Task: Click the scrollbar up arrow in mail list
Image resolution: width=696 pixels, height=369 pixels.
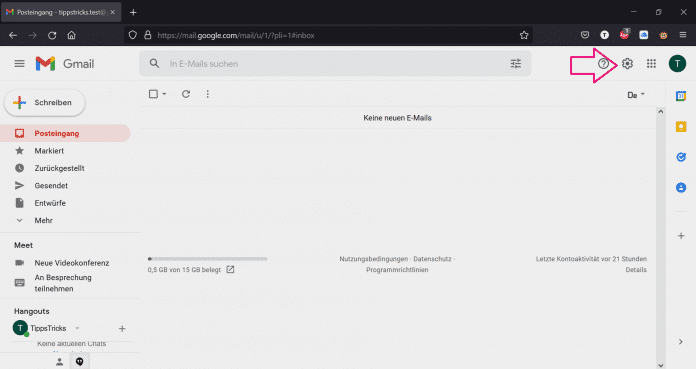Action: (660, 112)
